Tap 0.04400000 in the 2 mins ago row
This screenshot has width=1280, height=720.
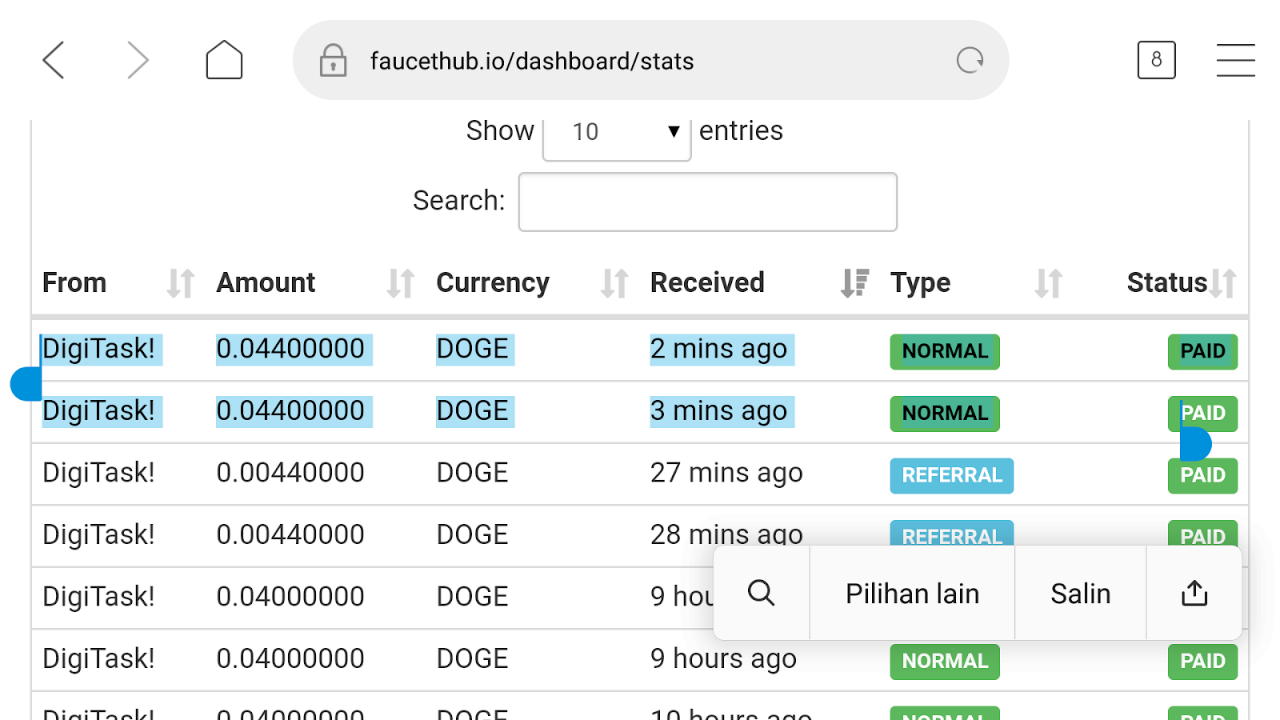[291, 349]
